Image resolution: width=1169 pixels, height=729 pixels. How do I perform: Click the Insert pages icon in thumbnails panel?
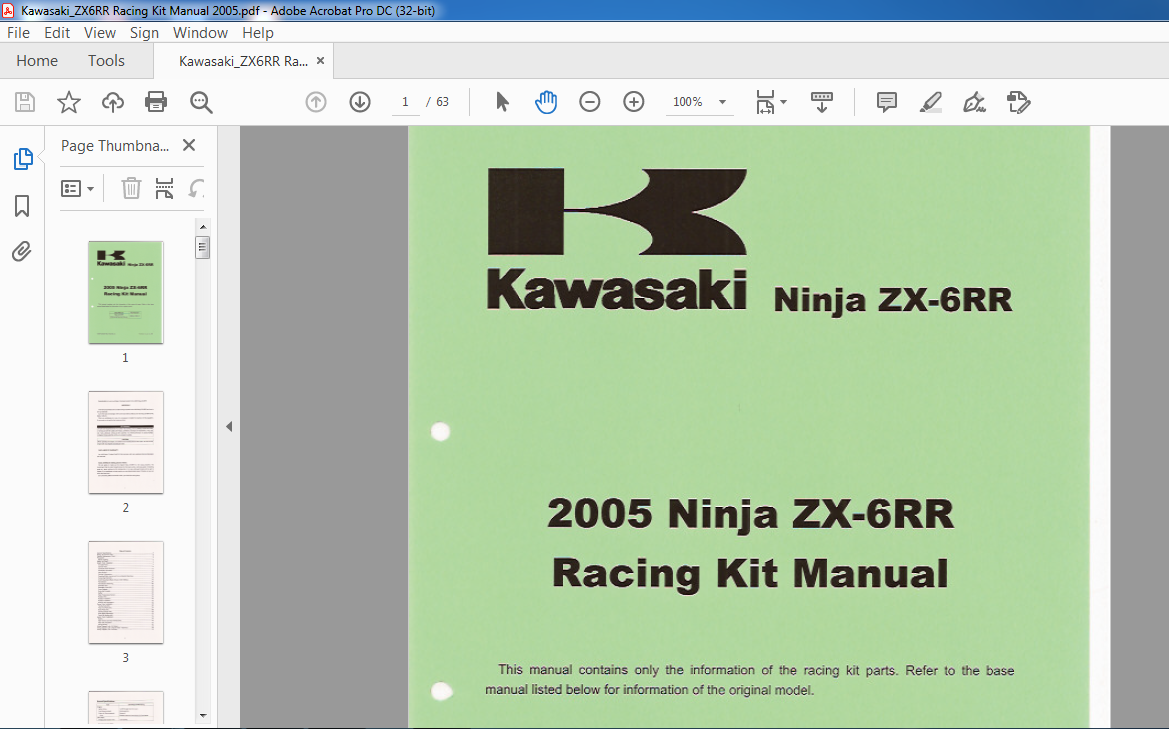164,188
